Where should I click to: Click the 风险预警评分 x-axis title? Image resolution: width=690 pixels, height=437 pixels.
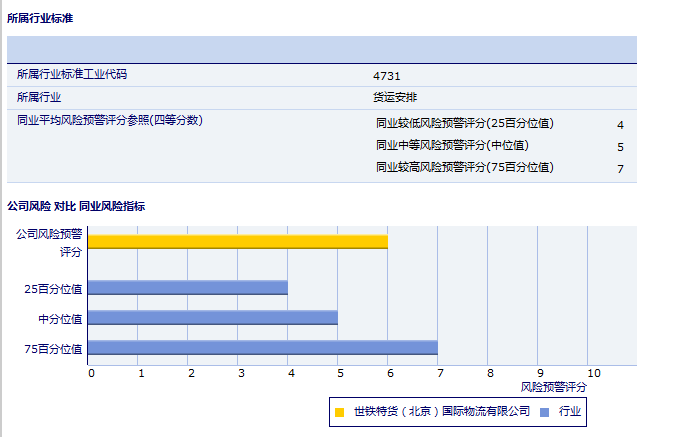click(554, 386)
